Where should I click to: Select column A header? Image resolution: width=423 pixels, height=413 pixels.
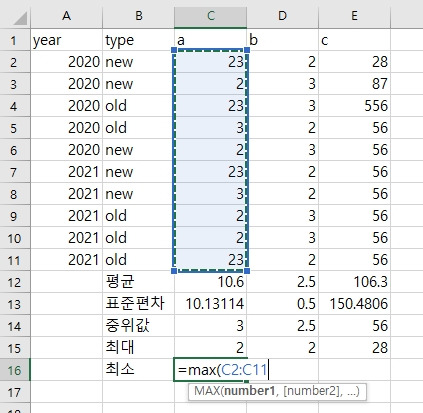point(67,16)
